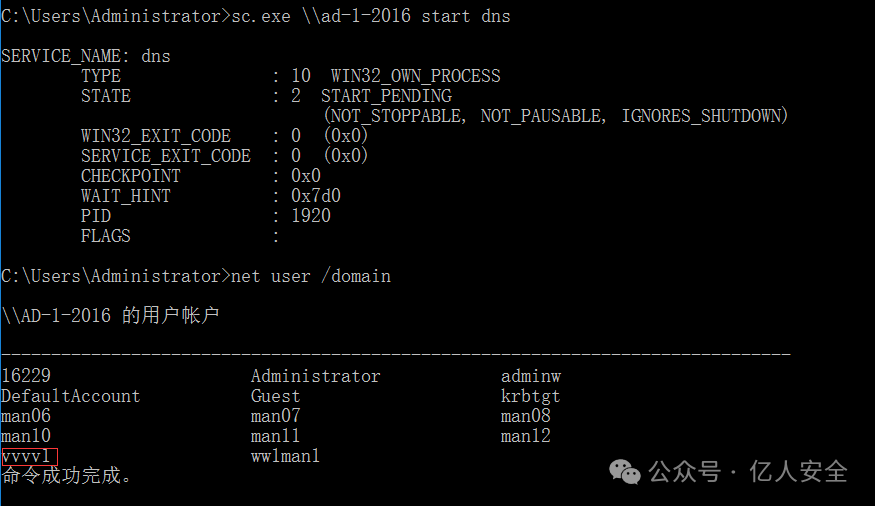
Task: Click the man06 username
Action: point(26,416)
